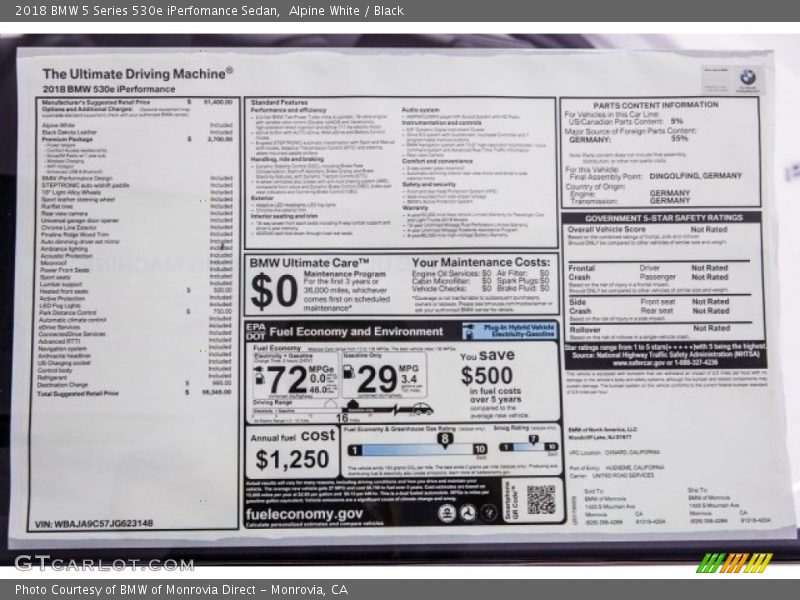Click the 'BMW Ultimate Care' heading
This screenshot has width=800, height=600.
pyautogui.click(x=309, y=263)
